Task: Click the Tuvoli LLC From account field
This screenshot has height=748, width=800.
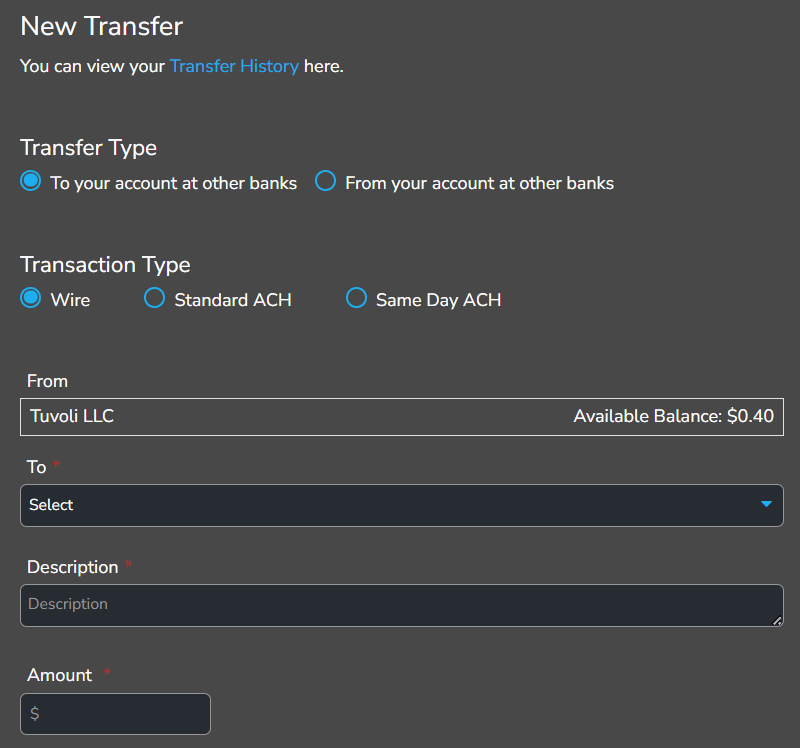Action: click(x=72, y=416)
